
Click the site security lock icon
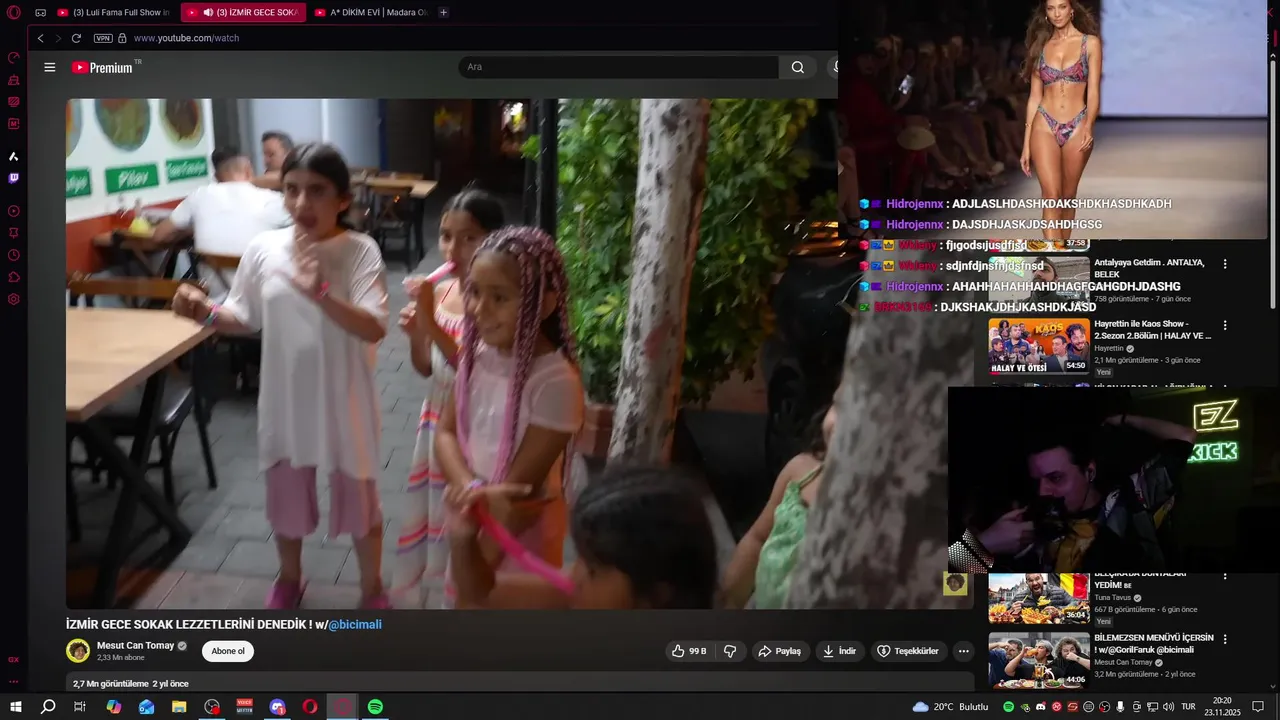[122, 38]
